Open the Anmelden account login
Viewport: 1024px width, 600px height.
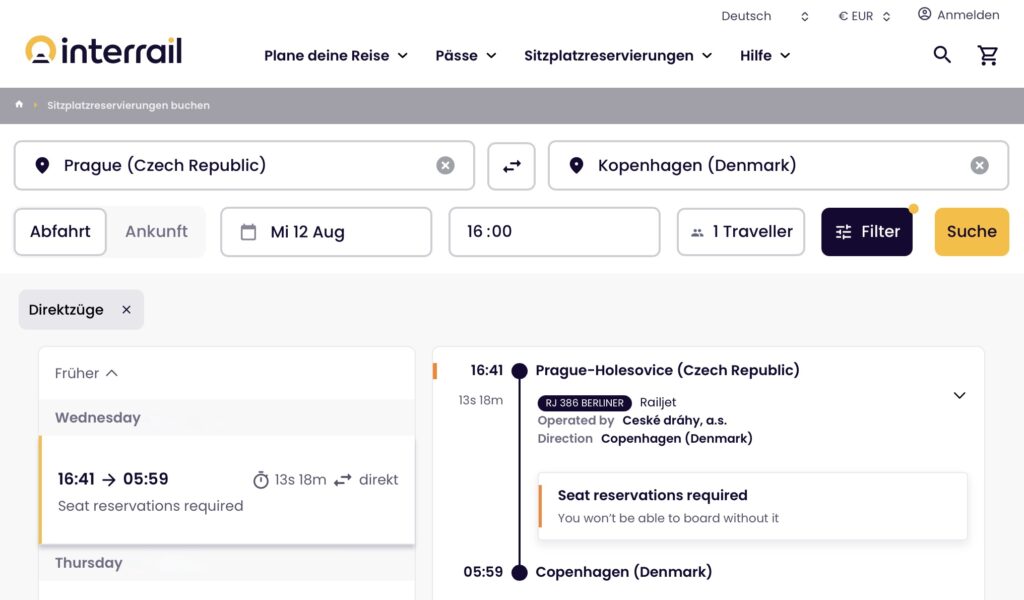pos(958,15)
